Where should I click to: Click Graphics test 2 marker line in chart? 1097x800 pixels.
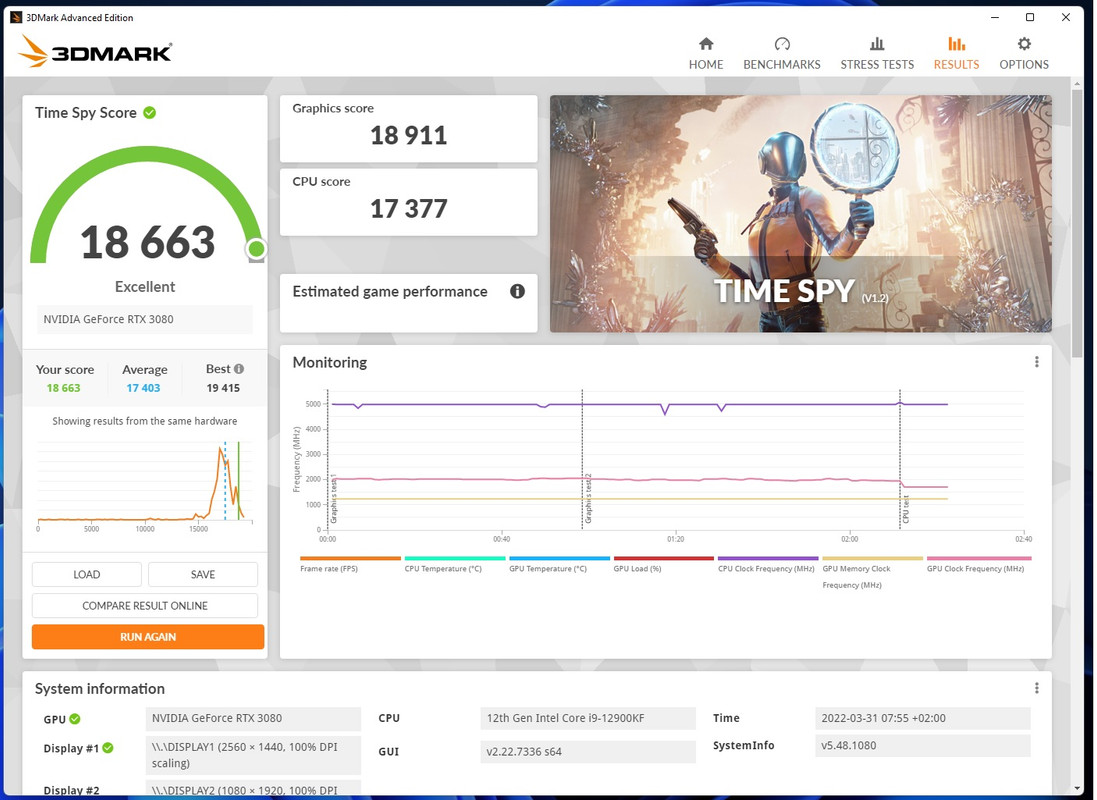point(582,458)
